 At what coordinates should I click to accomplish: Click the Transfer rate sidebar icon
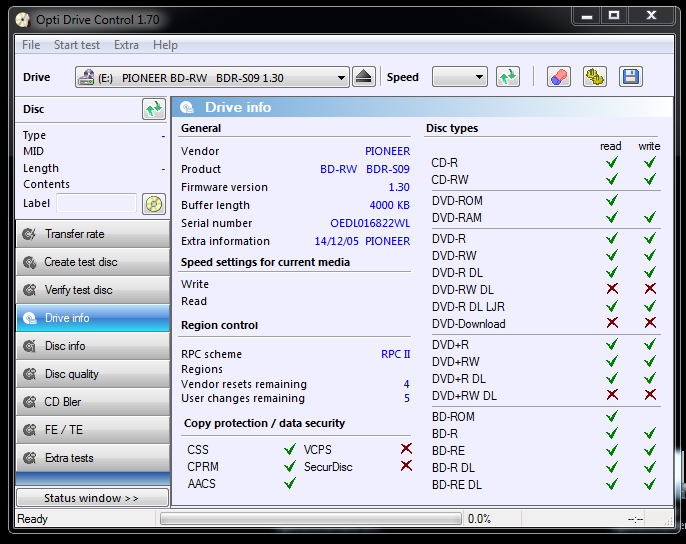point(30,234)
